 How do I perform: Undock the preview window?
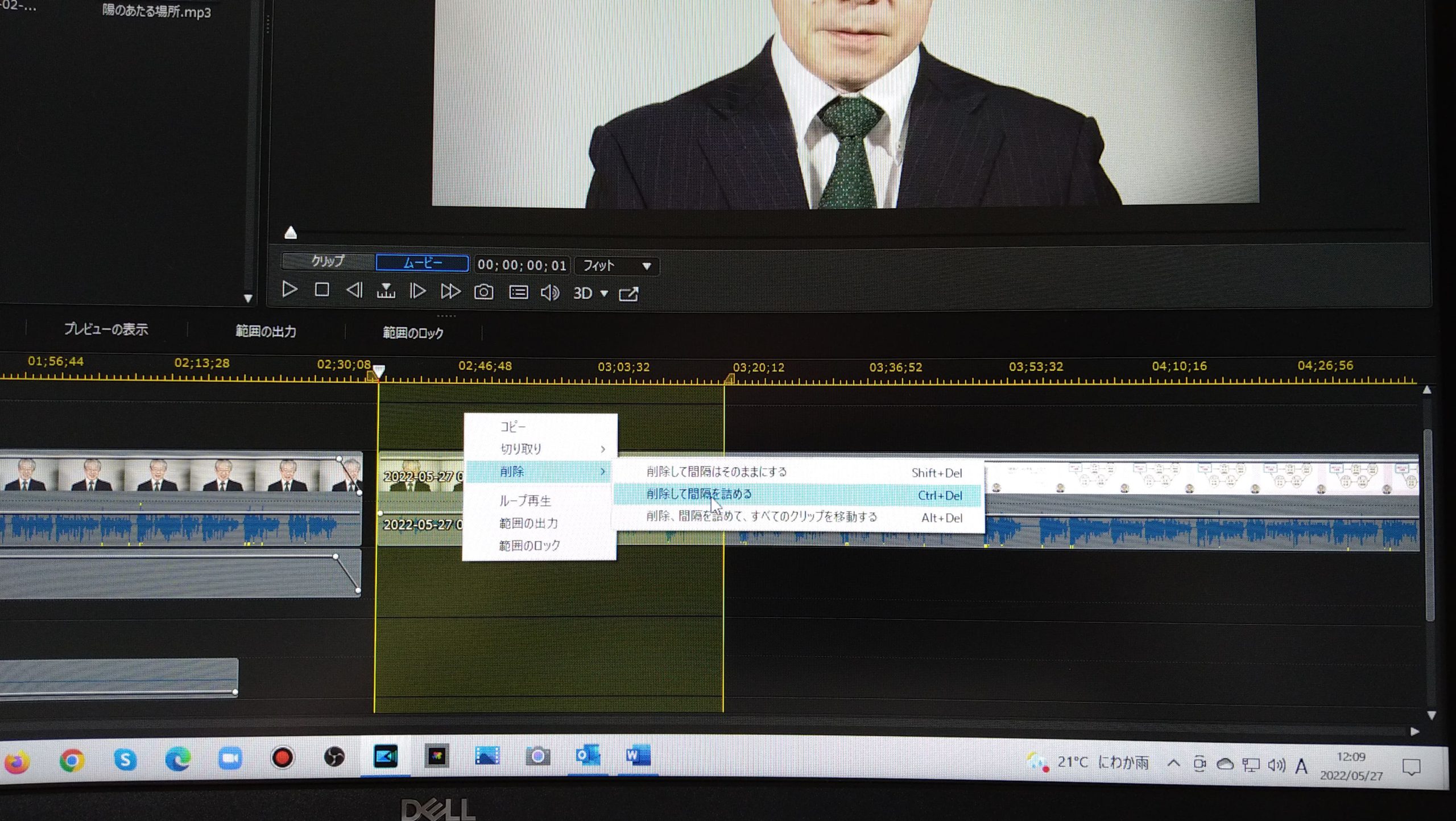[x=628, y=294]
